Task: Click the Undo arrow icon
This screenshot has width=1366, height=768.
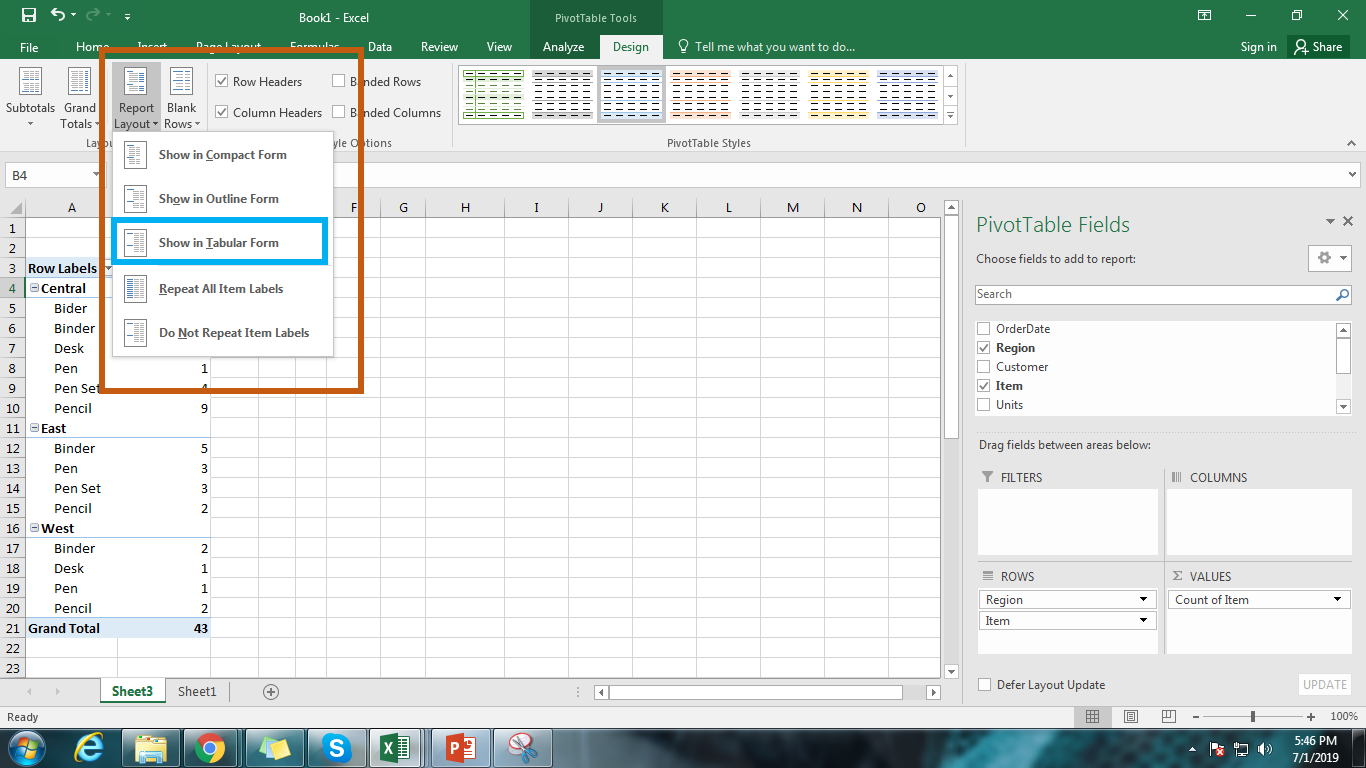Action: tap(58, 16)
